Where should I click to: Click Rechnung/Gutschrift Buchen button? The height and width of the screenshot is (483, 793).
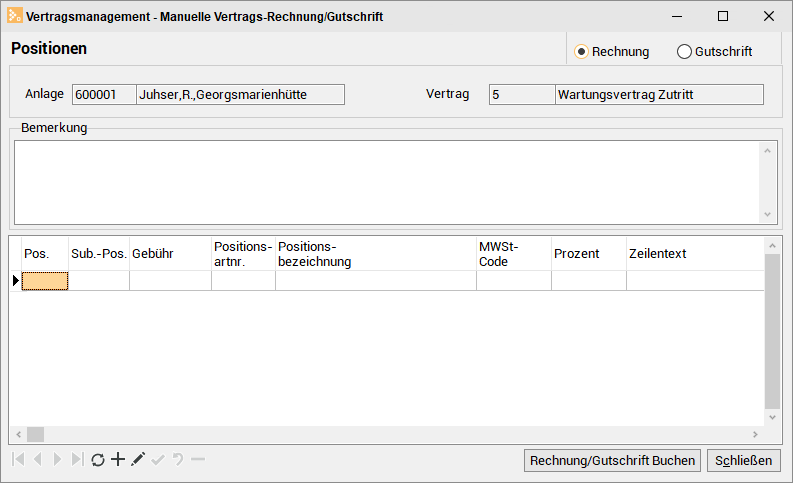click(612, 460)
